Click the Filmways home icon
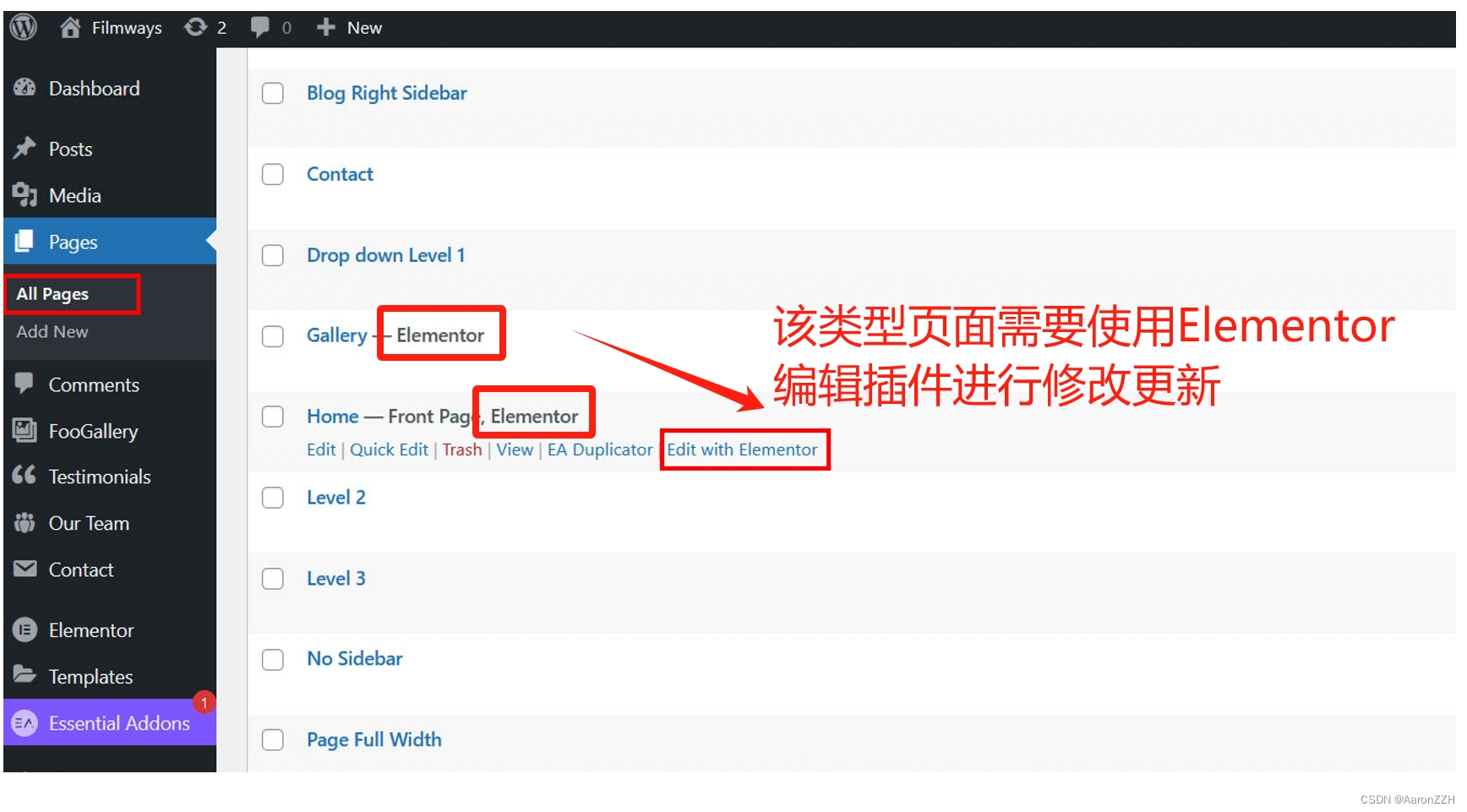 pos(70,28)
